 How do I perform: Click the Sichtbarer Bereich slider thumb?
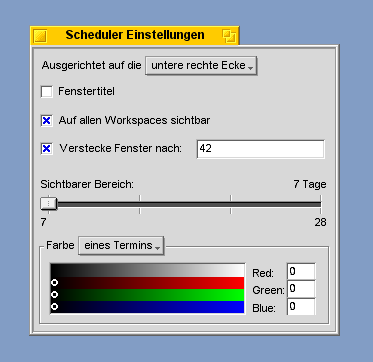pyautogui.click(x=49, y=204)
